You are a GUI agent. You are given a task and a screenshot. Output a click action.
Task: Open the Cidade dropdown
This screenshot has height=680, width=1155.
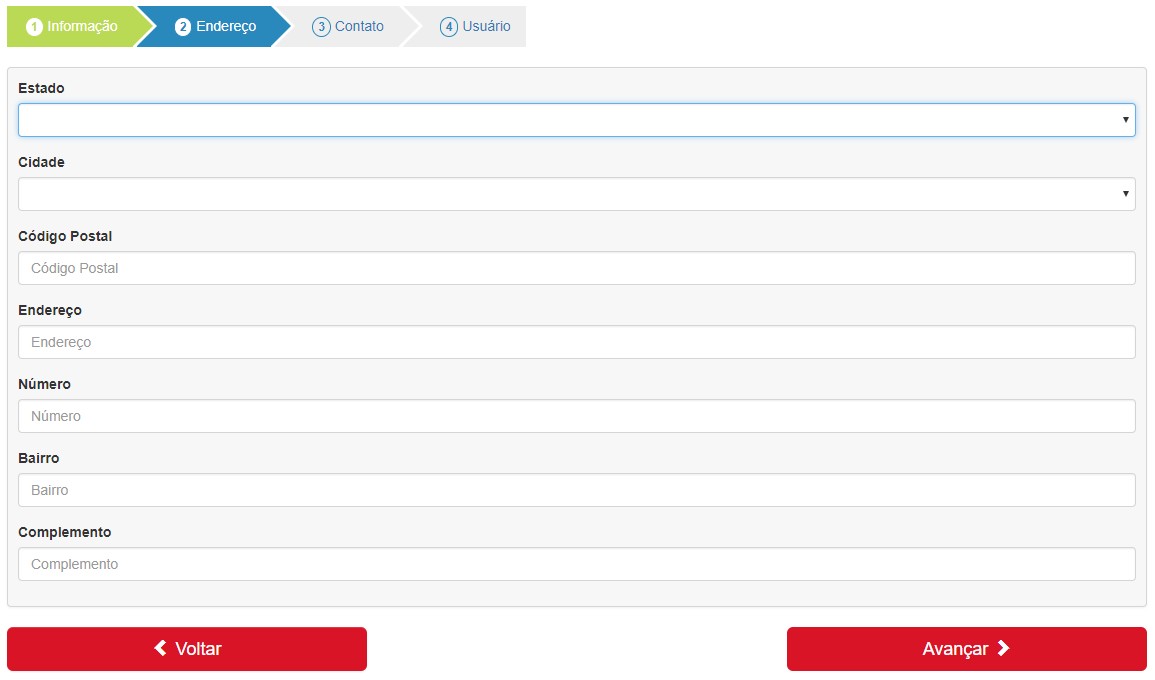coord(577,194)
